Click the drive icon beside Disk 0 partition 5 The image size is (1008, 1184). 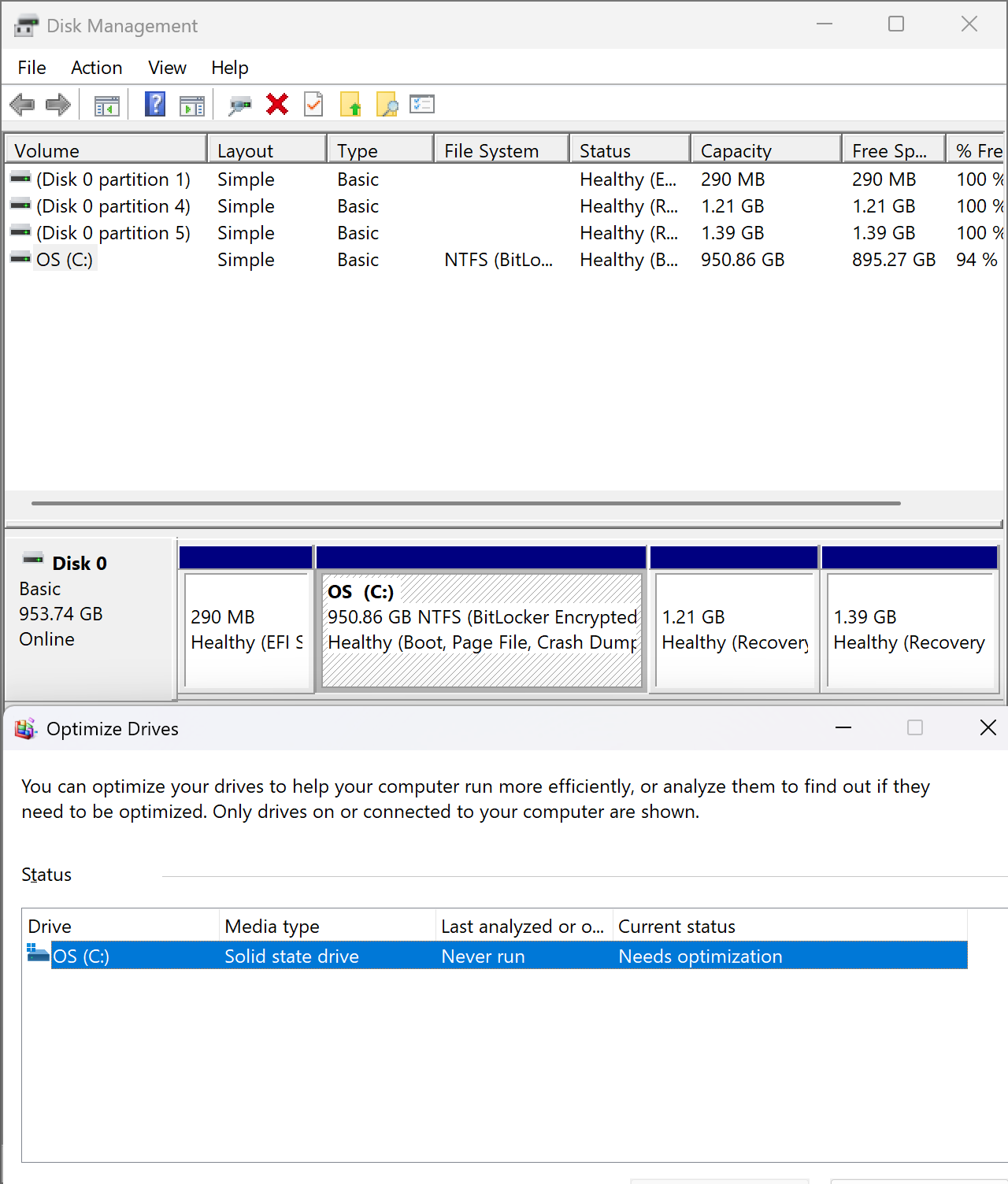coord(20,232)
